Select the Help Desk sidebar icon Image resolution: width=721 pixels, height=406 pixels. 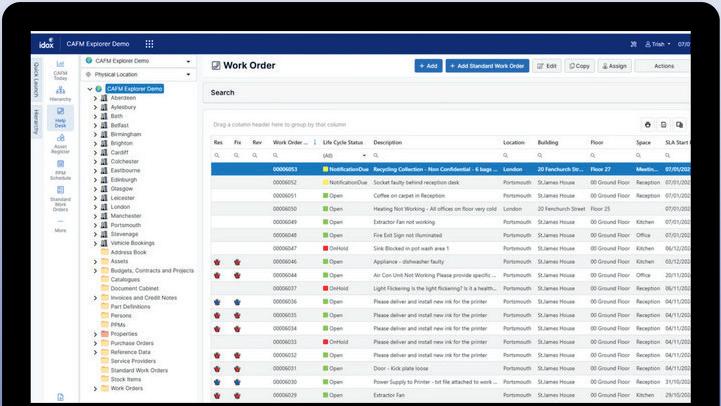60,118
